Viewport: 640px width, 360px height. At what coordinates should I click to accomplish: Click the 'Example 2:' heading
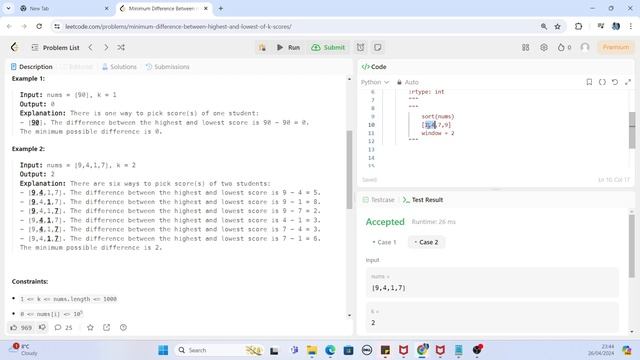(x=29, y=149)
